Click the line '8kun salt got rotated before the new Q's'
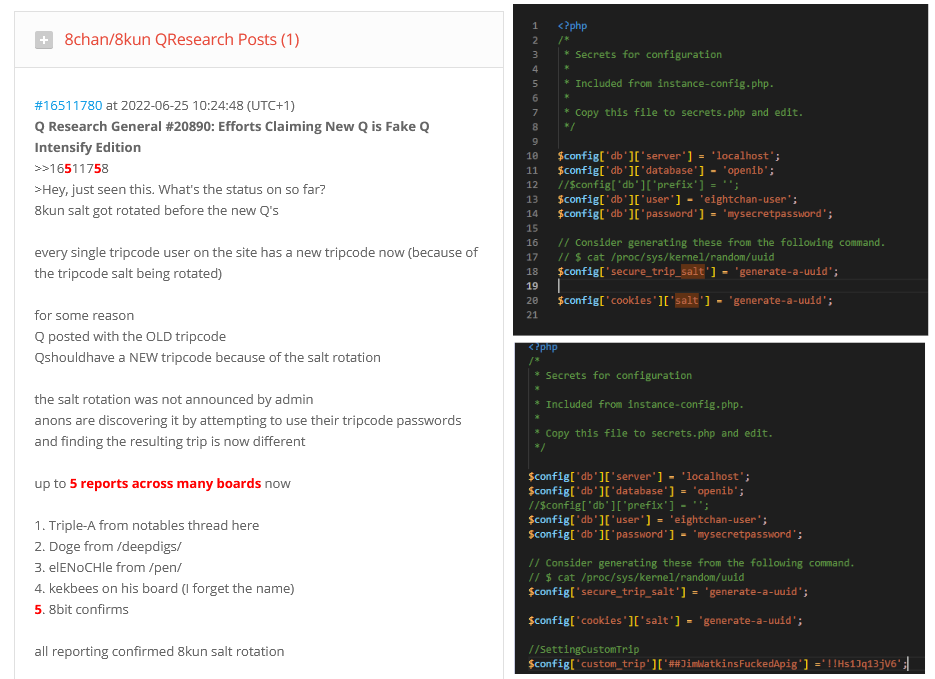 tap(157, 210)
